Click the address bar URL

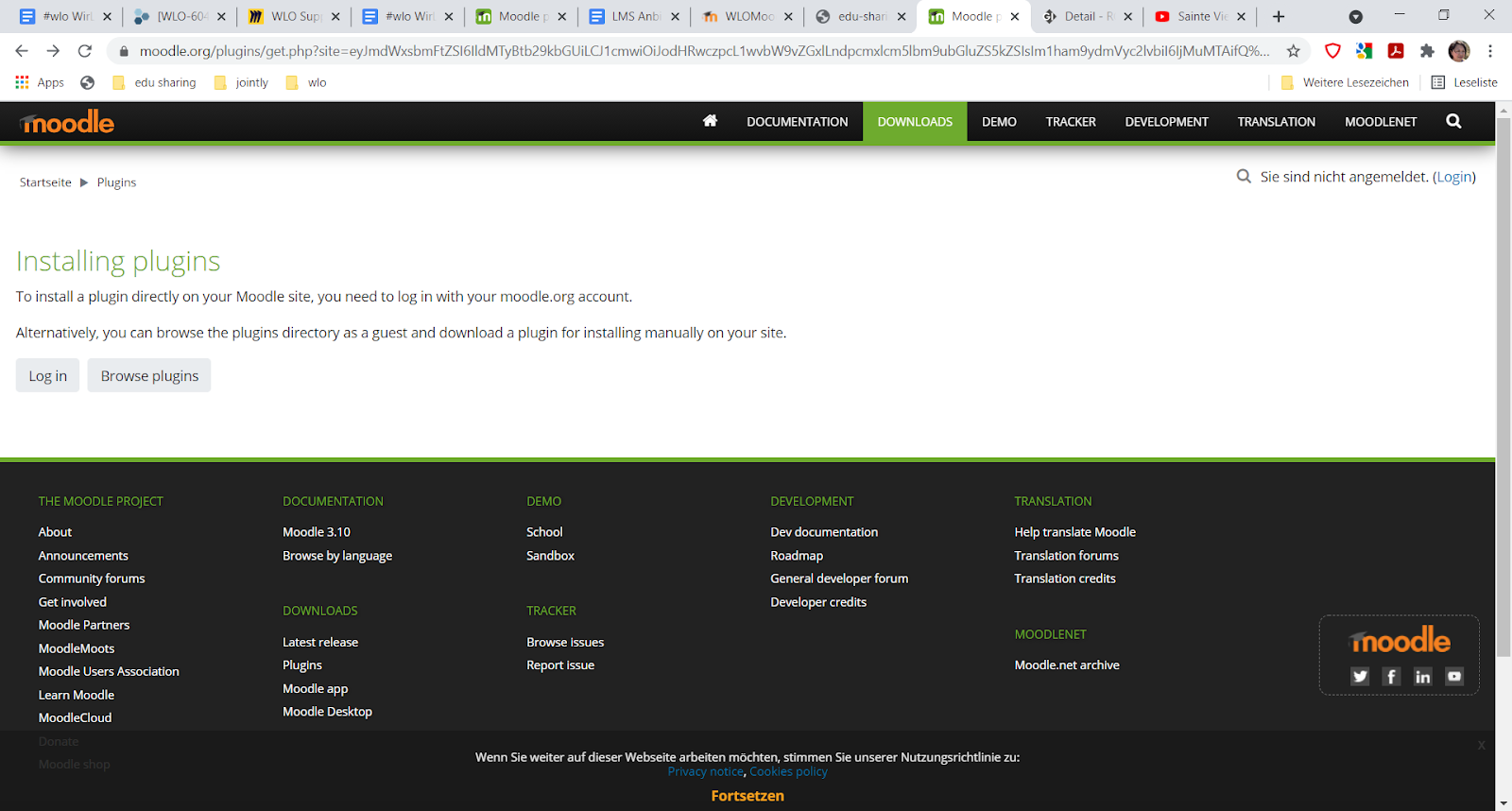[704, 51]
